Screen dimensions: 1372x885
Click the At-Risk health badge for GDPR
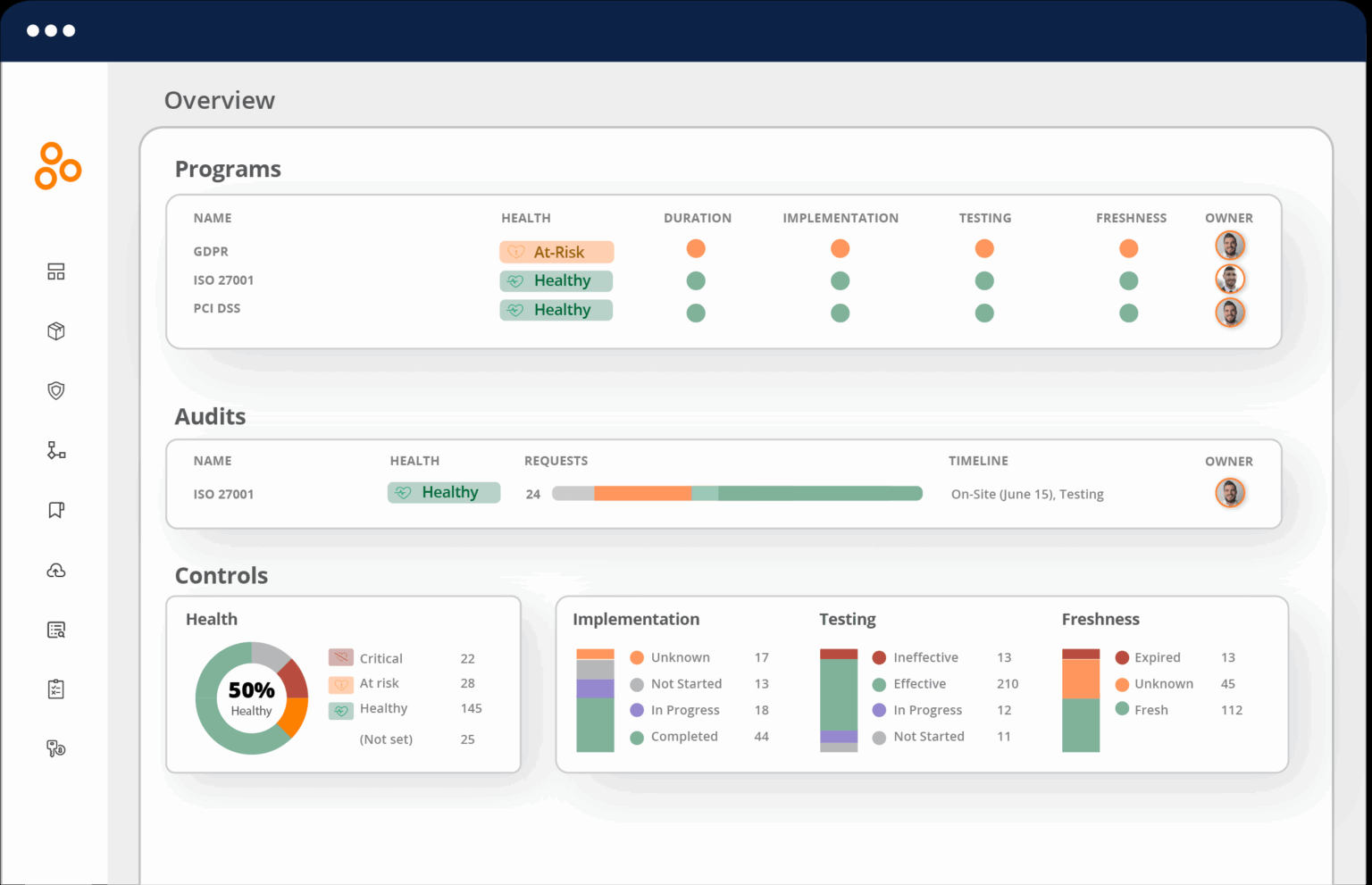tap(556, 252)
